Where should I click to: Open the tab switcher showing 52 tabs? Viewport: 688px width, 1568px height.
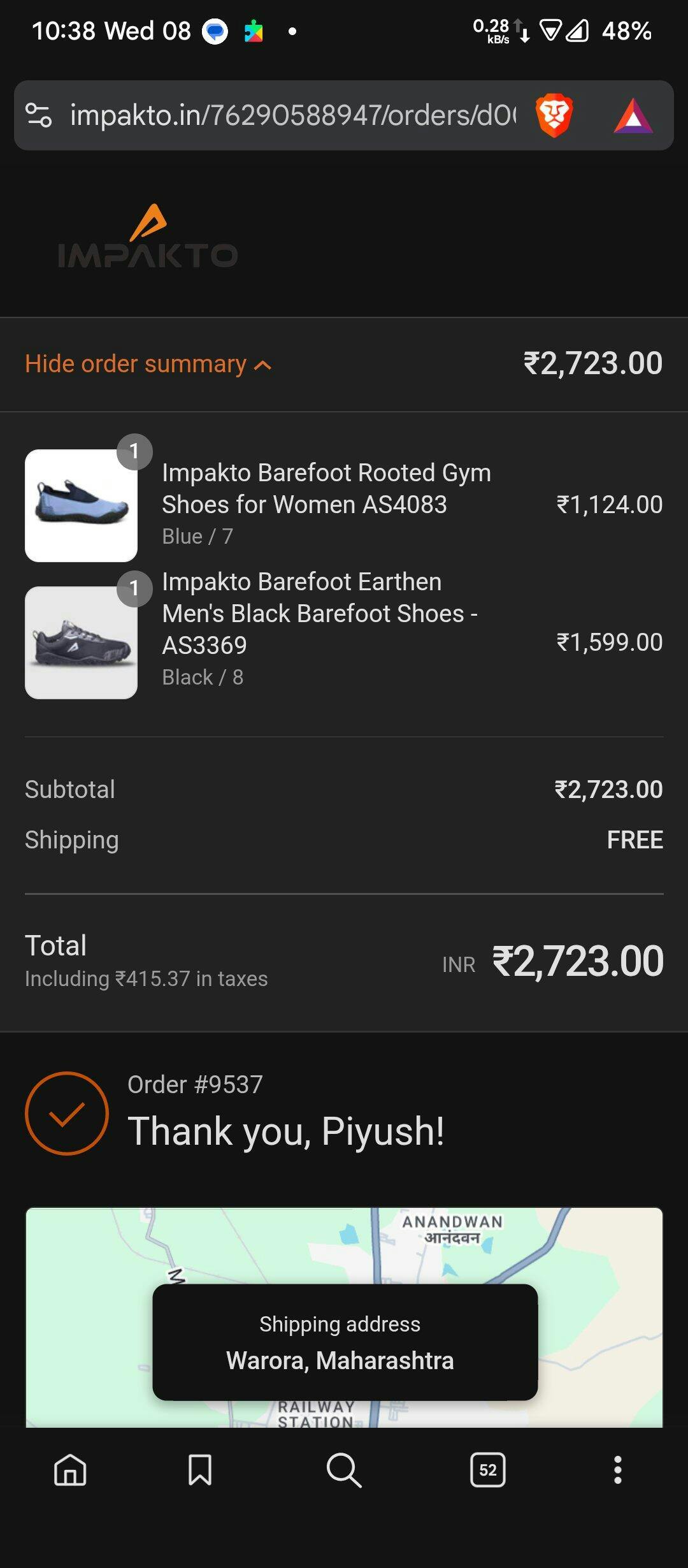coord(487,1470)
